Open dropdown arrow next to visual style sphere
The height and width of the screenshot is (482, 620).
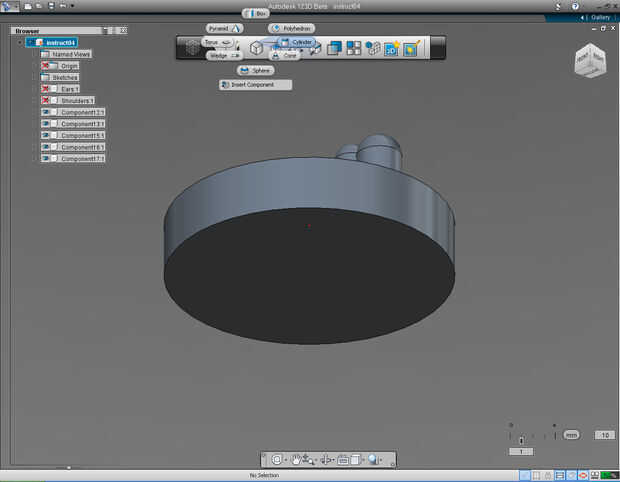point(380,460)
